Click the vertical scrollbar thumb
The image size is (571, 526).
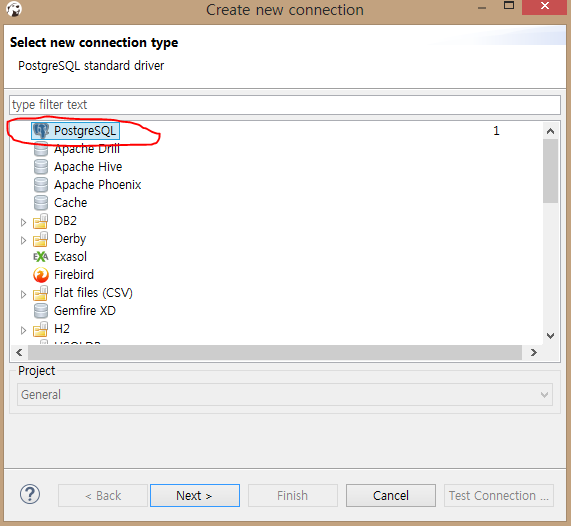[x=551, y=171]
